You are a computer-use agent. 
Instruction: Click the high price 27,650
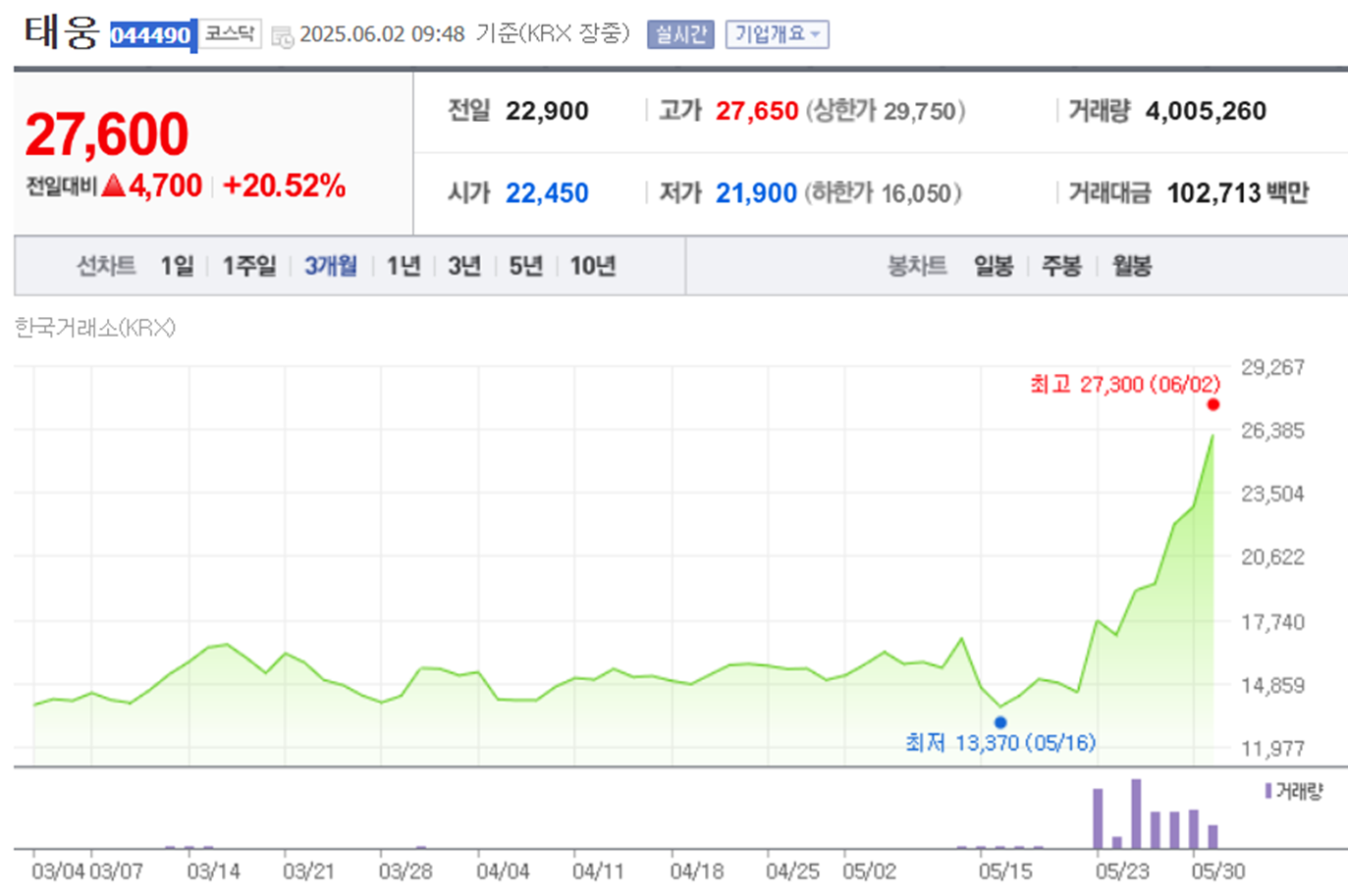pyautogui.click(x=757, y=111)
